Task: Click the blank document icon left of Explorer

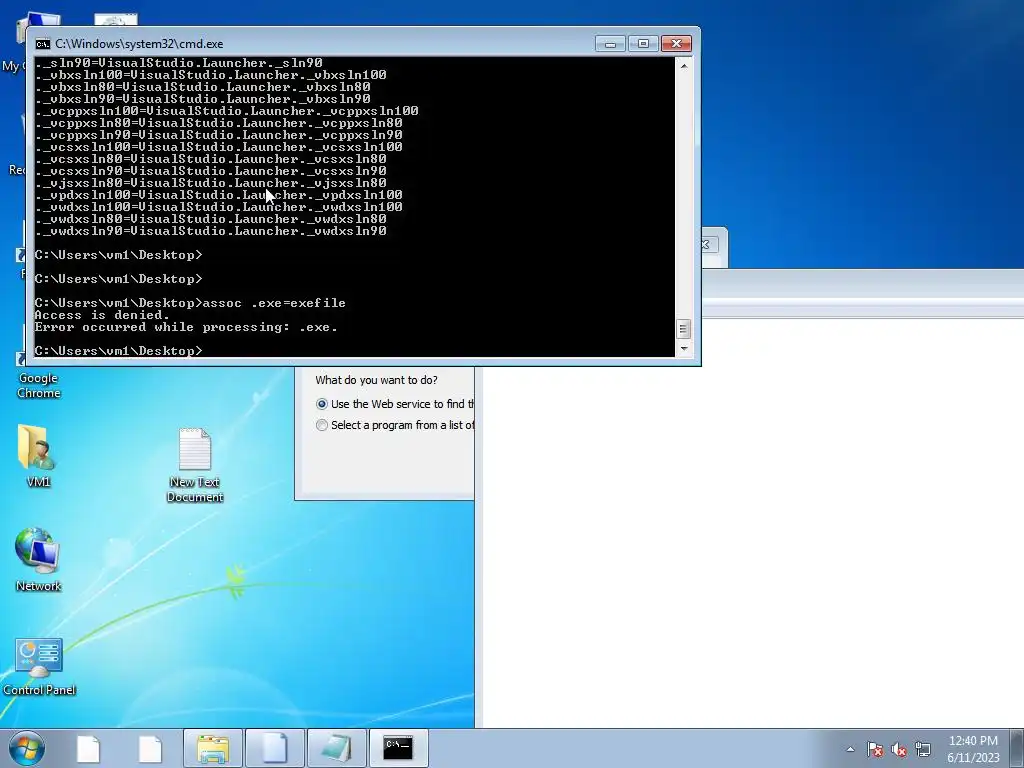Action: pyautogui.click(x=150, y=748)
